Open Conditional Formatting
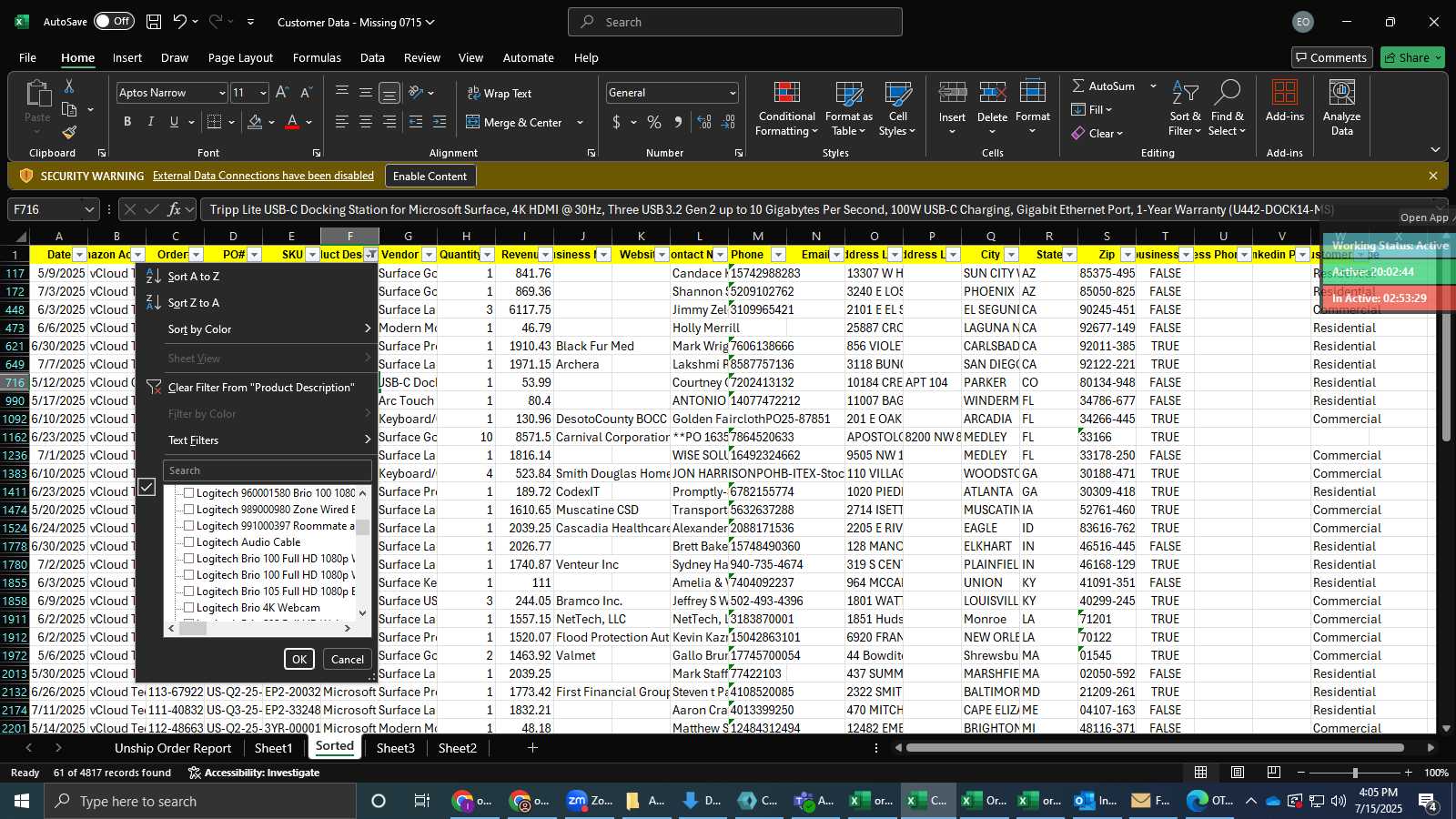The height and width of the screenshot is (819, 1456). coord(787,109)
